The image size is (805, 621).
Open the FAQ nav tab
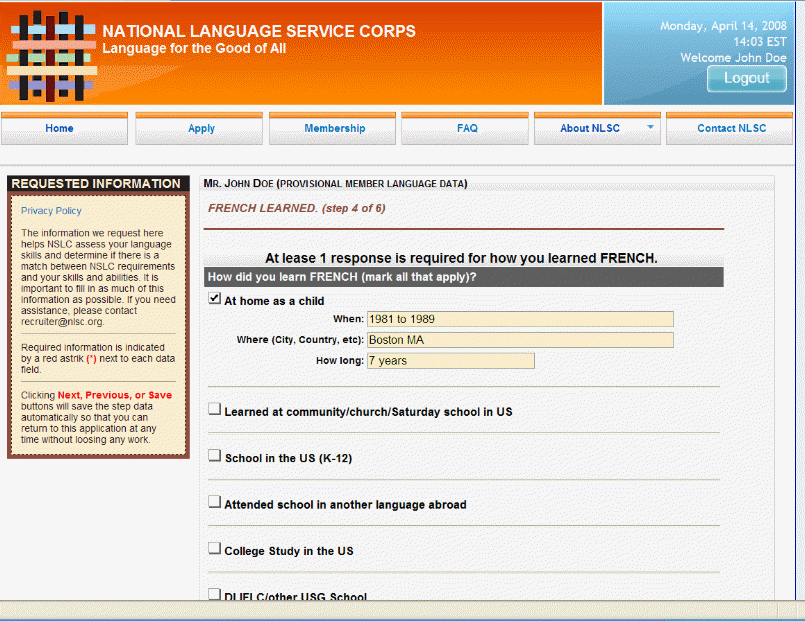click(465, 128)
